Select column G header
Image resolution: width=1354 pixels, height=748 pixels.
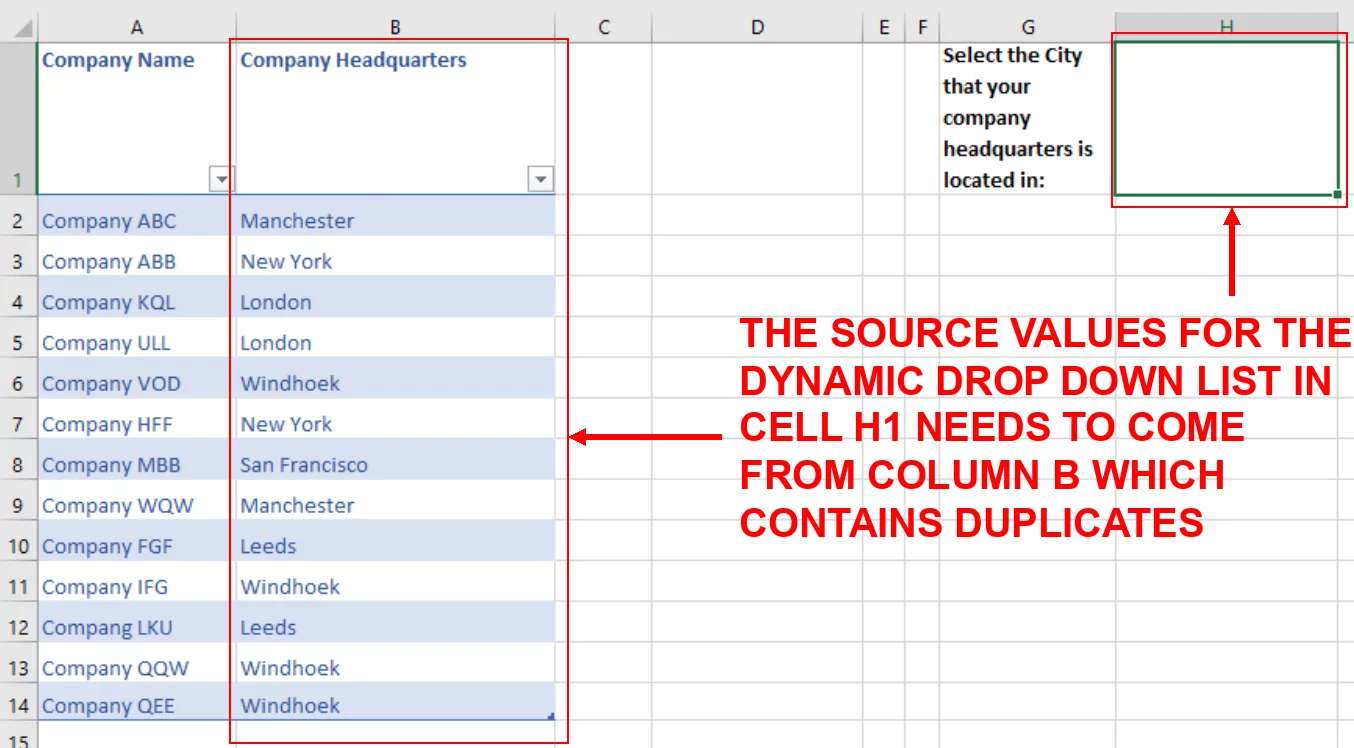(x=1027, y=27)
